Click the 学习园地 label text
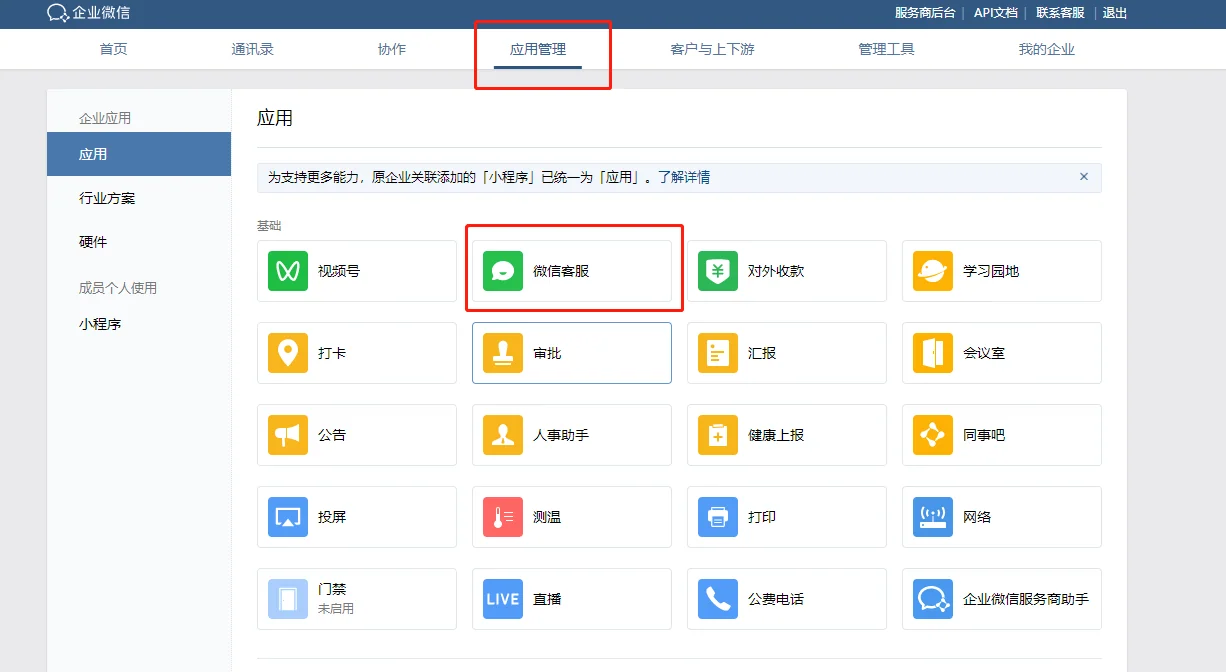The image size is (1226, 672). pyautogui.click(x=991, y=271)
